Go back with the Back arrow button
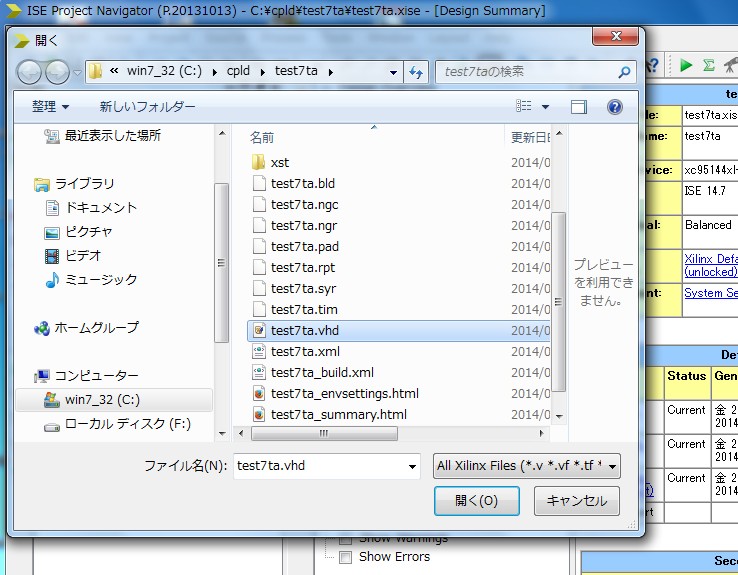Viewport: 738px width, 575px height. (30, 72)
